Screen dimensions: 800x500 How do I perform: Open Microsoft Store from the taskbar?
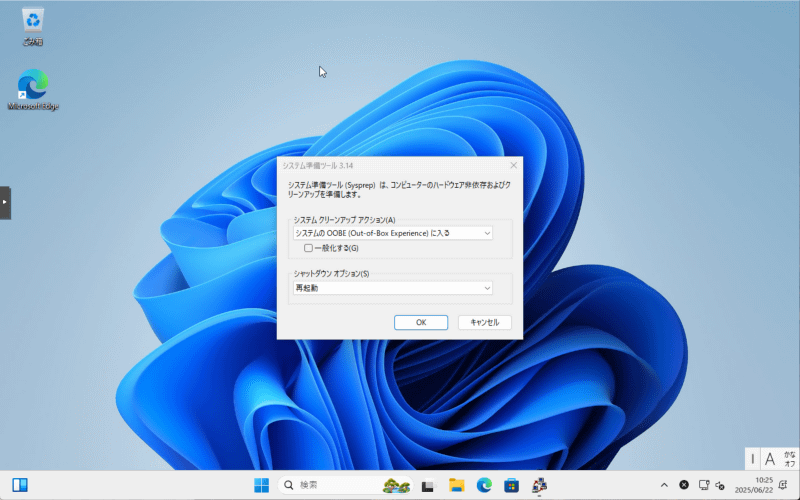click(511, 485)
